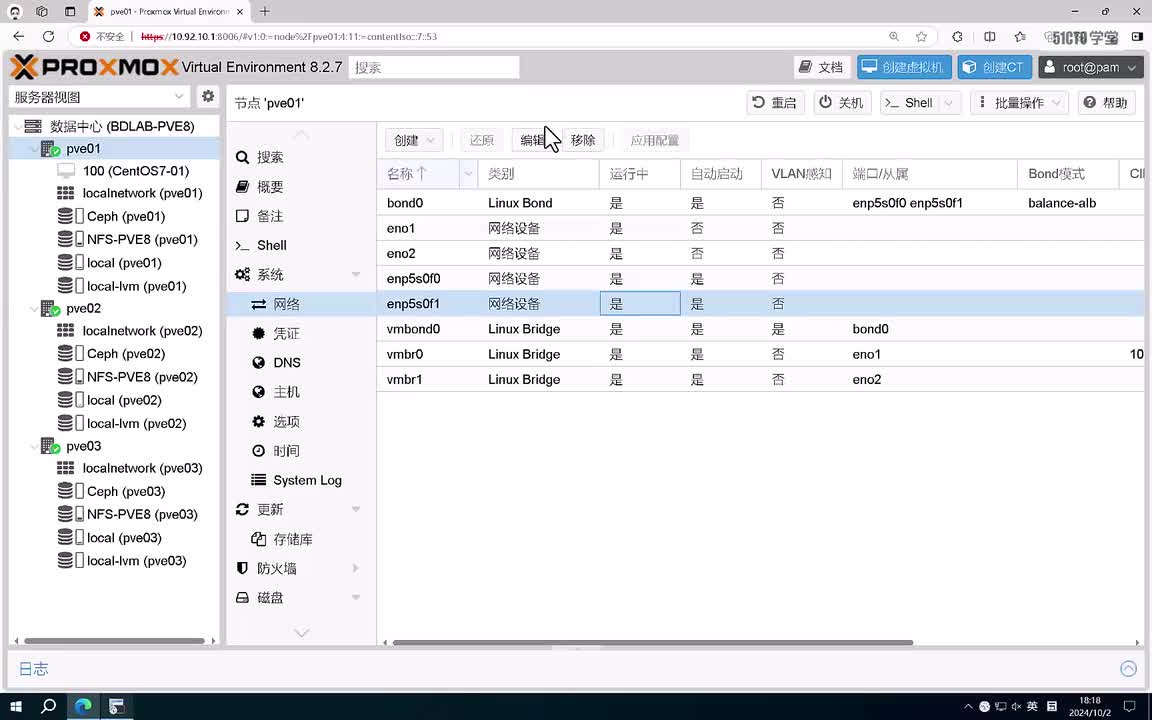This screenshot has width=1152, height=720.
Task: Open 批量操作 dropdown
Action: (x=1019, y=103)
